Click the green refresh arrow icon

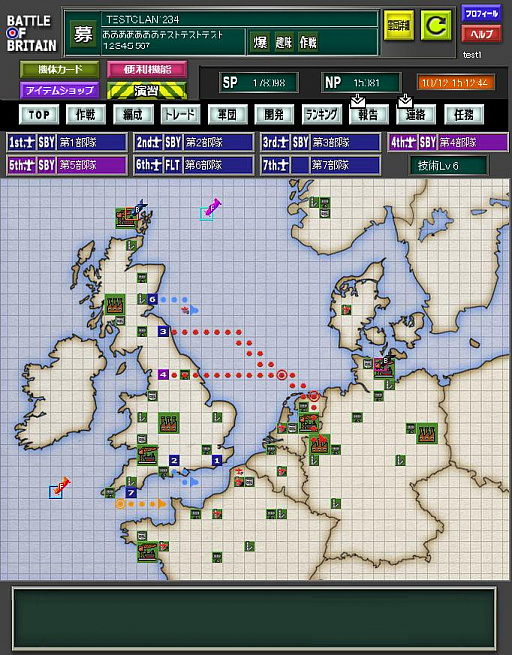(x=436, y=25)
